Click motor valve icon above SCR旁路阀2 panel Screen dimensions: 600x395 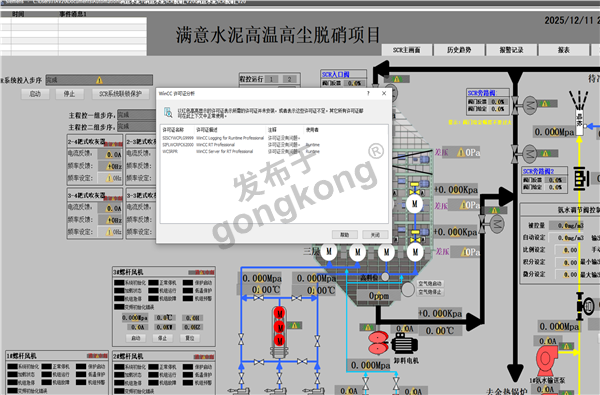pos(525,154)
